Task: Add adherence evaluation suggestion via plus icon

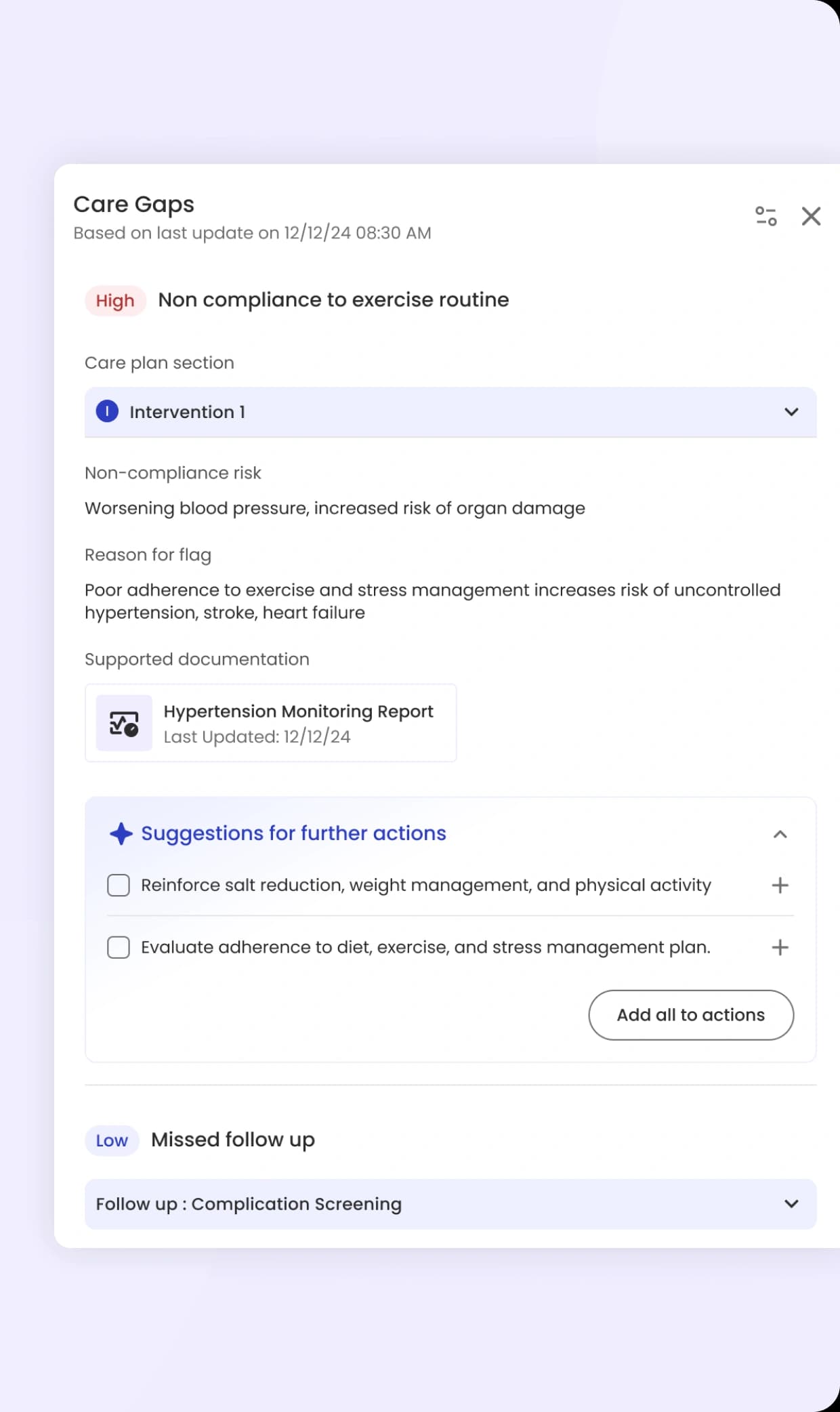Action: (x=780, y=947)
